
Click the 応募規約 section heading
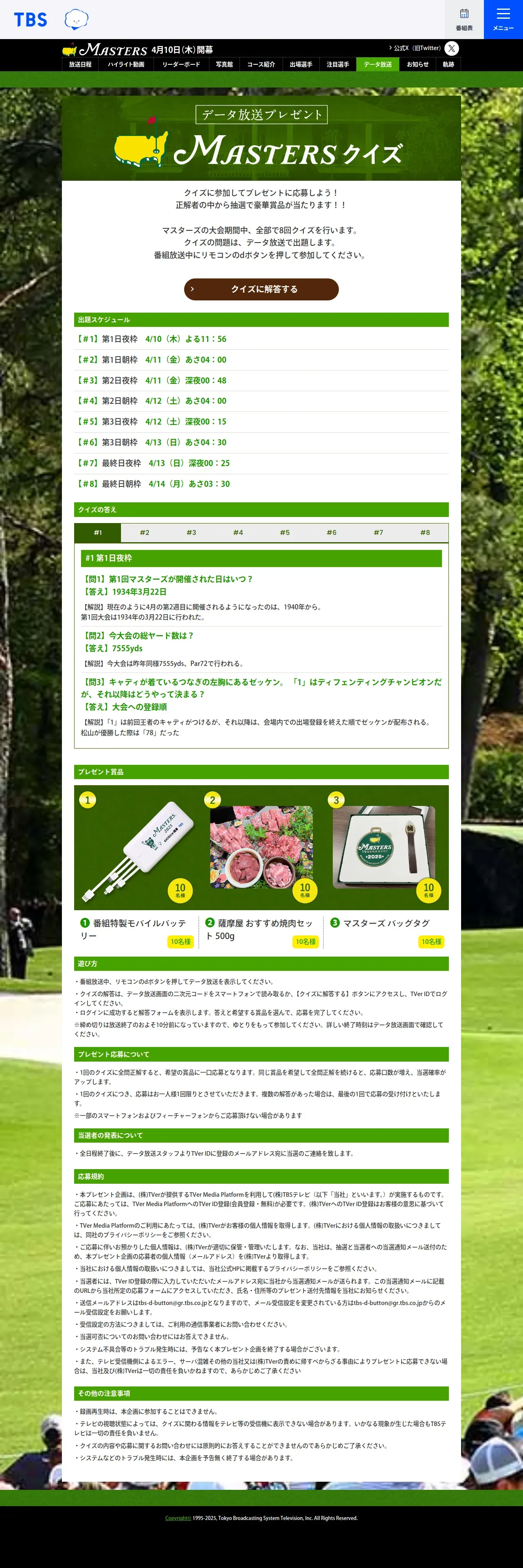pyautogui.click(x=261, y=1176)
